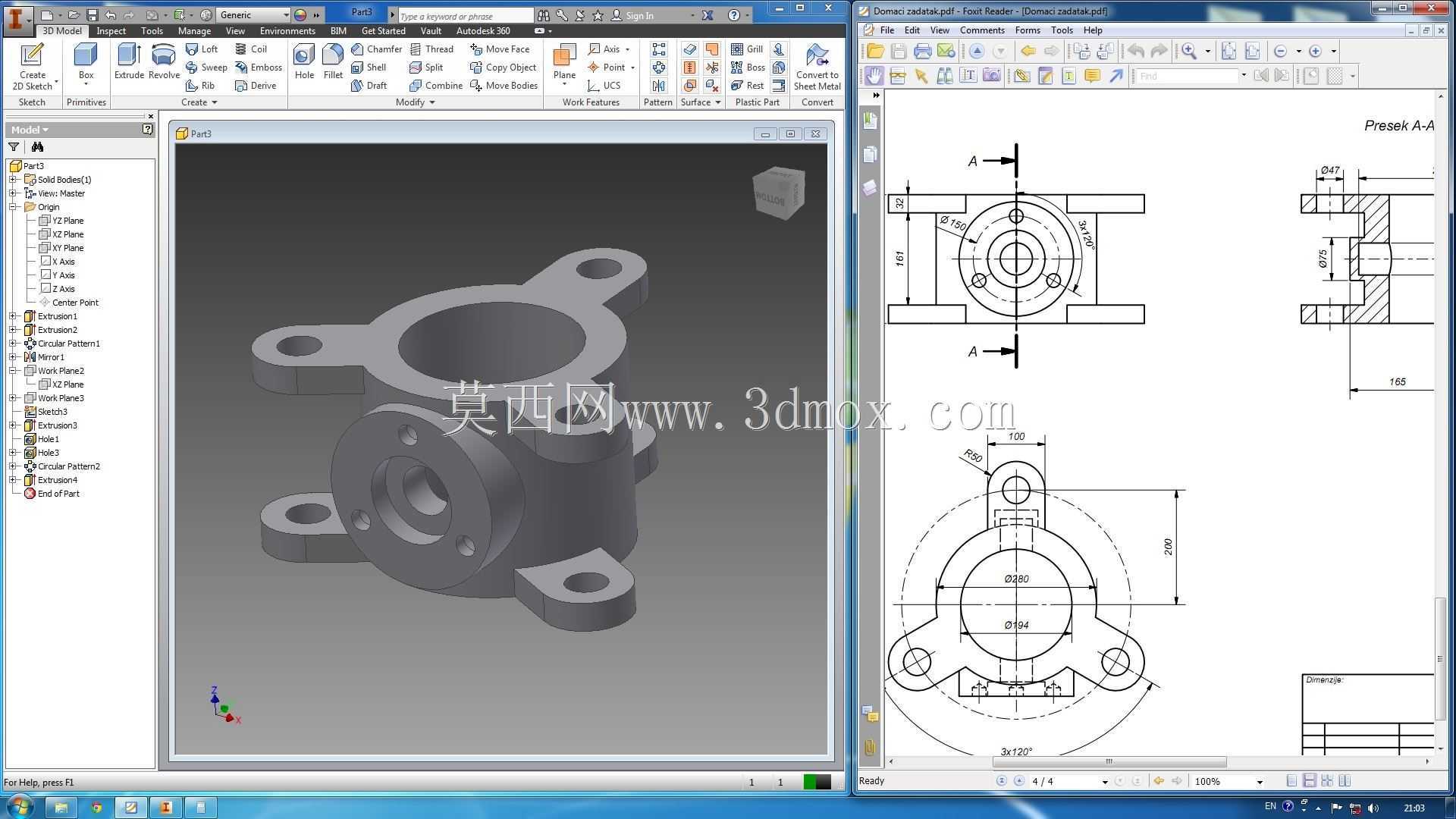The height and width of the screenshot is (819, 1456).
Task: Open the Inspect ribbon tab
Action: click(111, 31)
